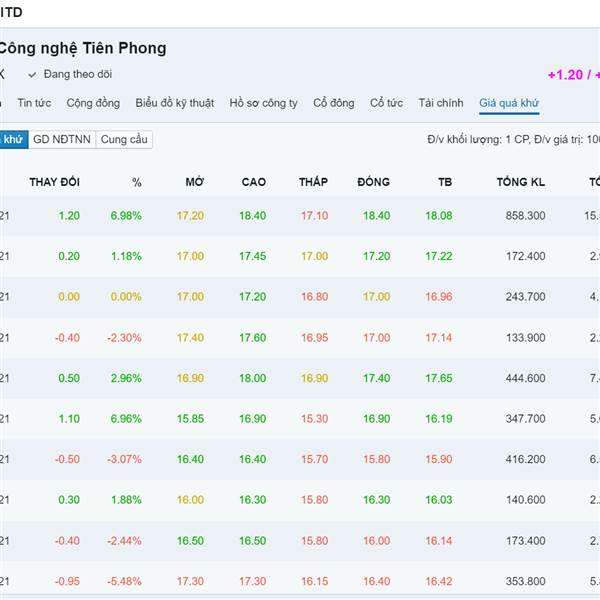
Task: Switch to the Cộng đồng tab
Action: coord(93,103)
